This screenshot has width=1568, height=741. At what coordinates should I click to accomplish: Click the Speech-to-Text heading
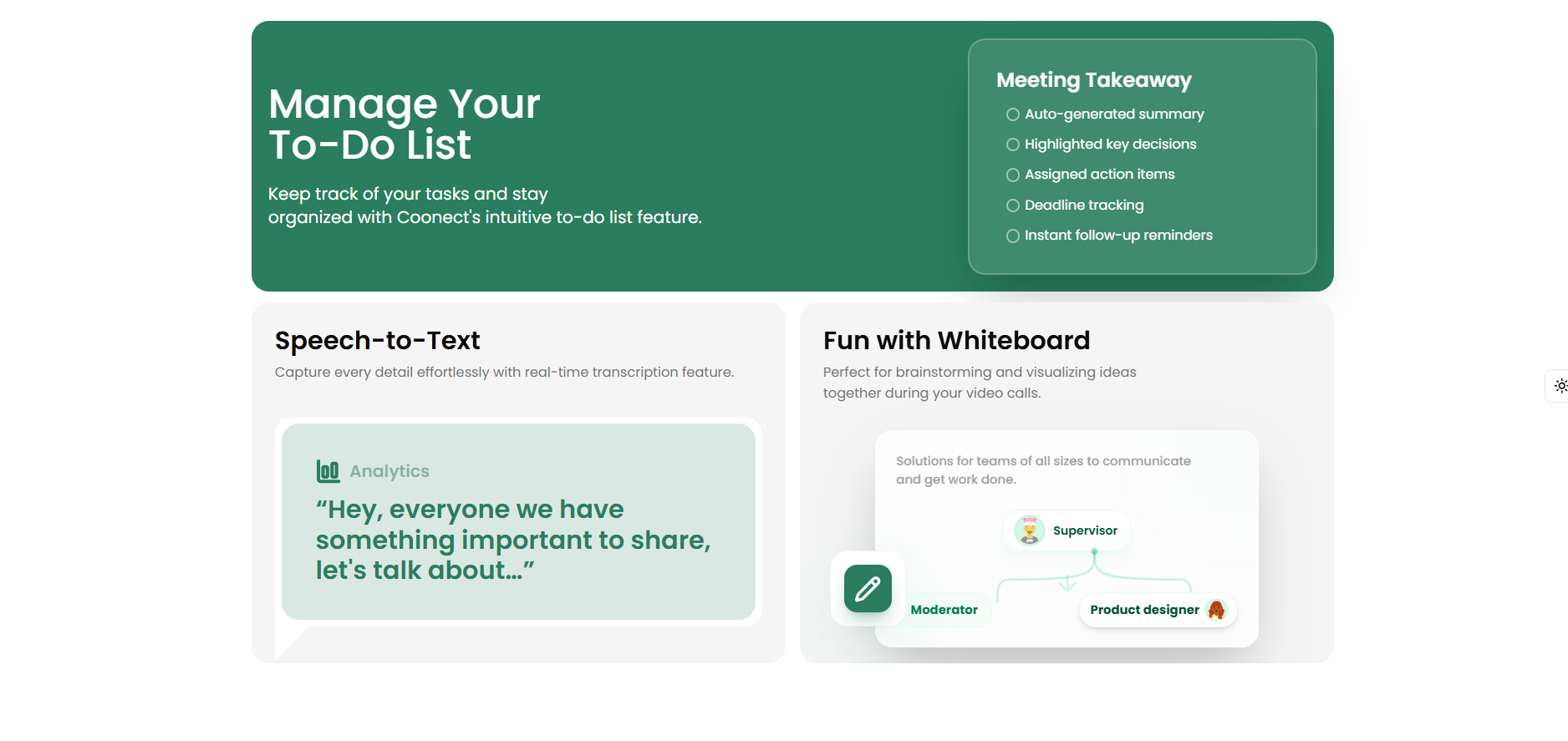click(x=378, y=340)
